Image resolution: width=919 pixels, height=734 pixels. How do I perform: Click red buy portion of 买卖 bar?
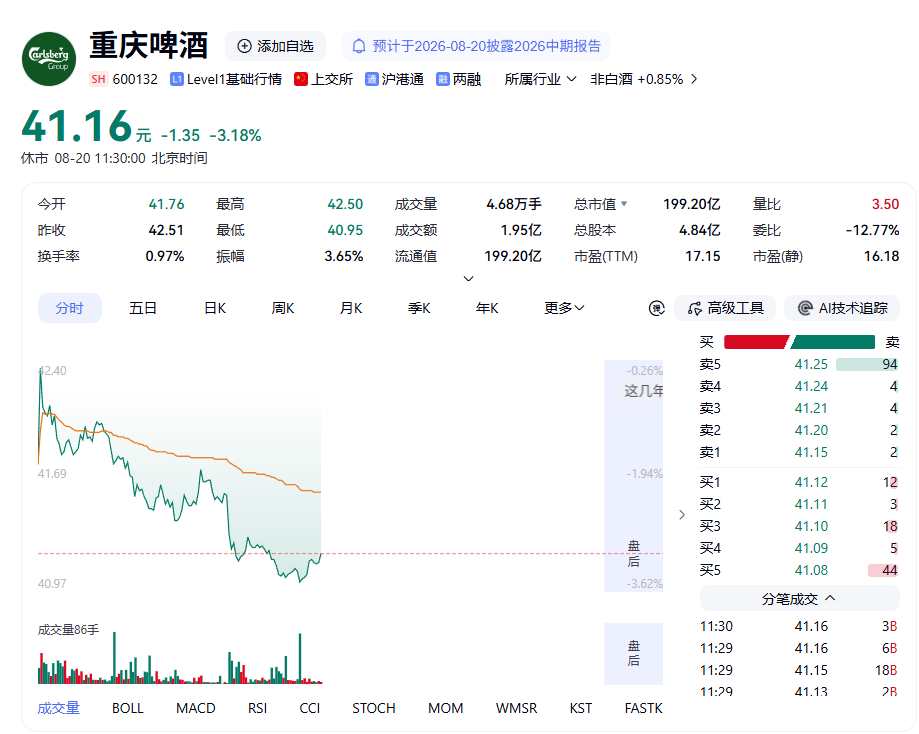(756, 342)
